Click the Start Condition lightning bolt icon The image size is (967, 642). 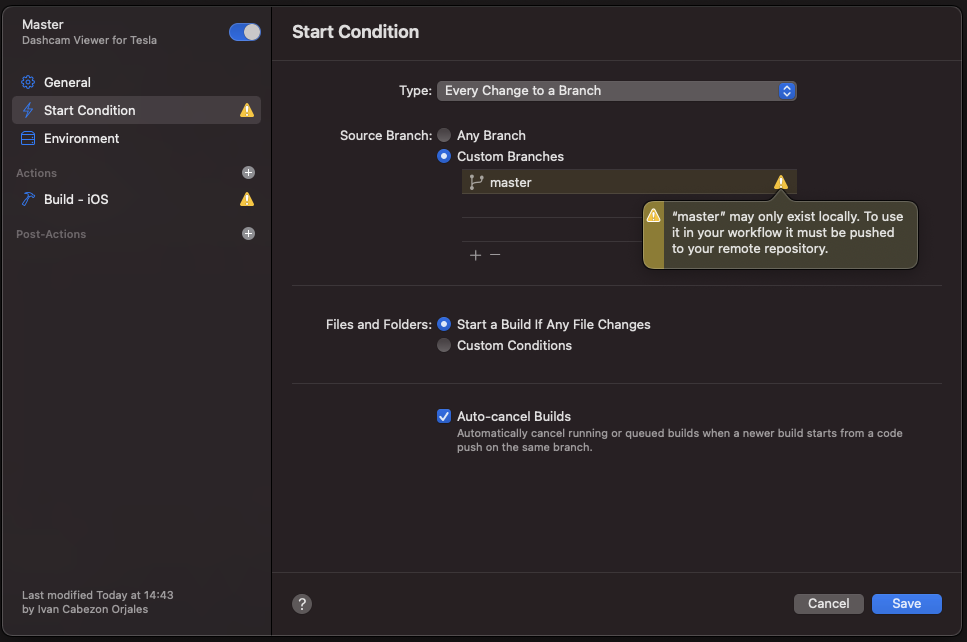[28, 110]
